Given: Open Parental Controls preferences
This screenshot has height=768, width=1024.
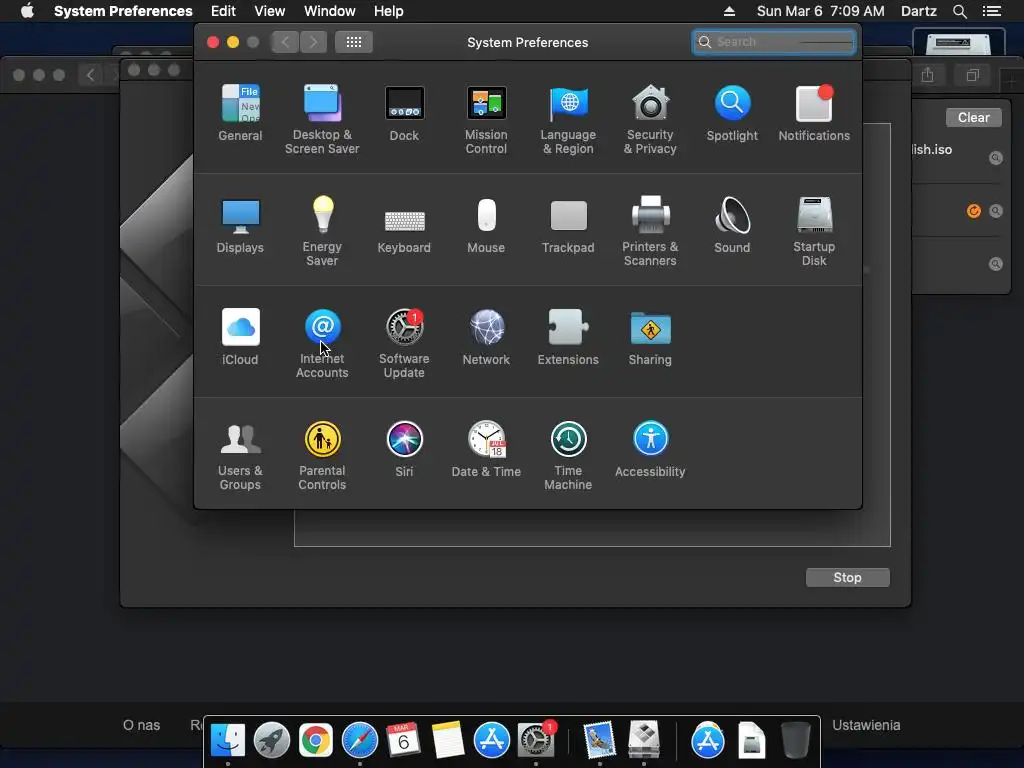Looking at the screenshot, I should 322,455.
